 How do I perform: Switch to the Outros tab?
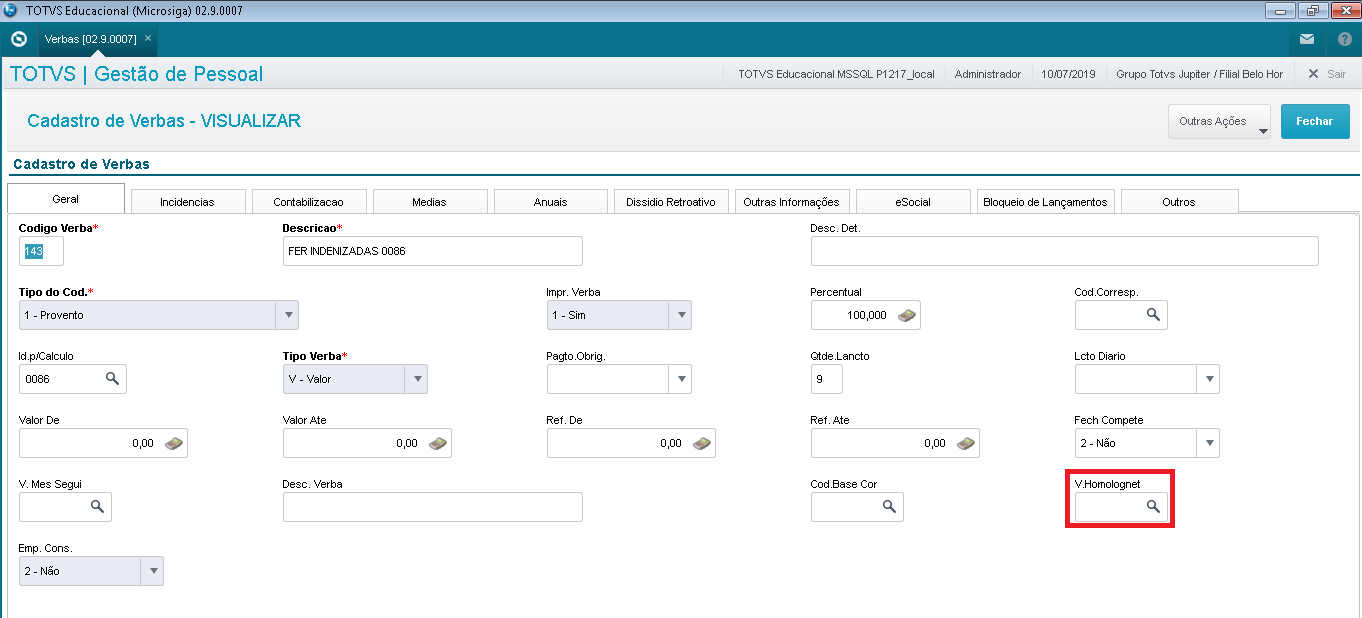coord(1179,201)
